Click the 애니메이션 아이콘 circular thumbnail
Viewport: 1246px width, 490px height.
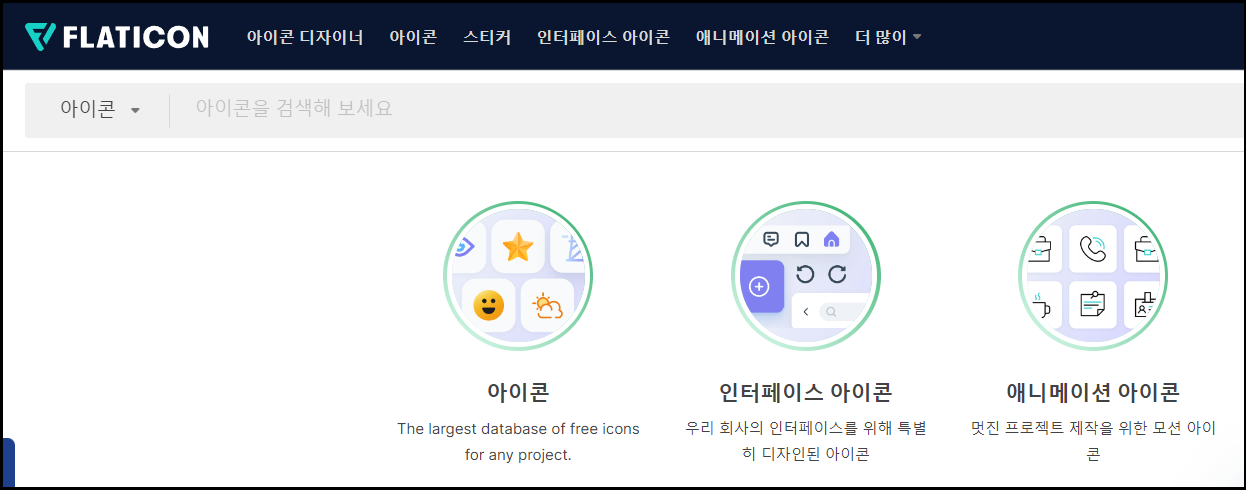click(x=1093, y=277)
